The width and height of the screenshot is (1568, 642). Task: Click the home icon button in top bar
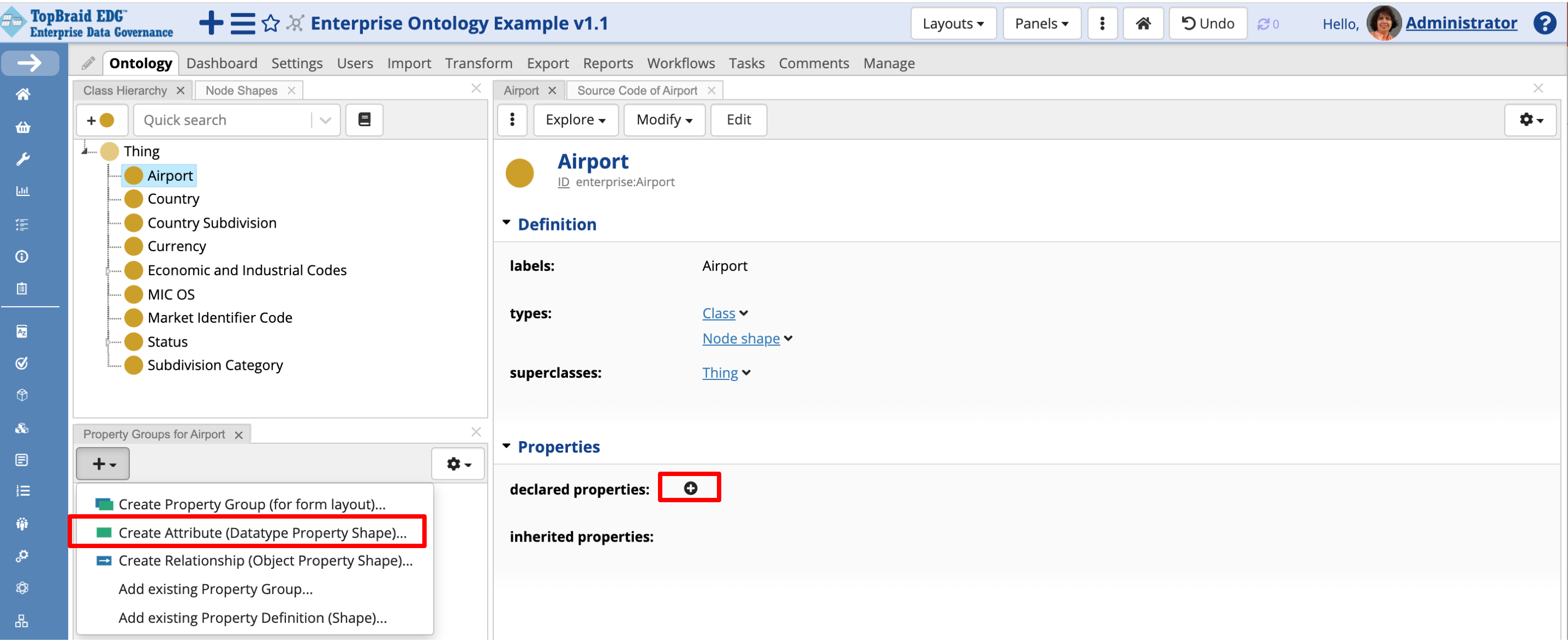point(1142,24)
